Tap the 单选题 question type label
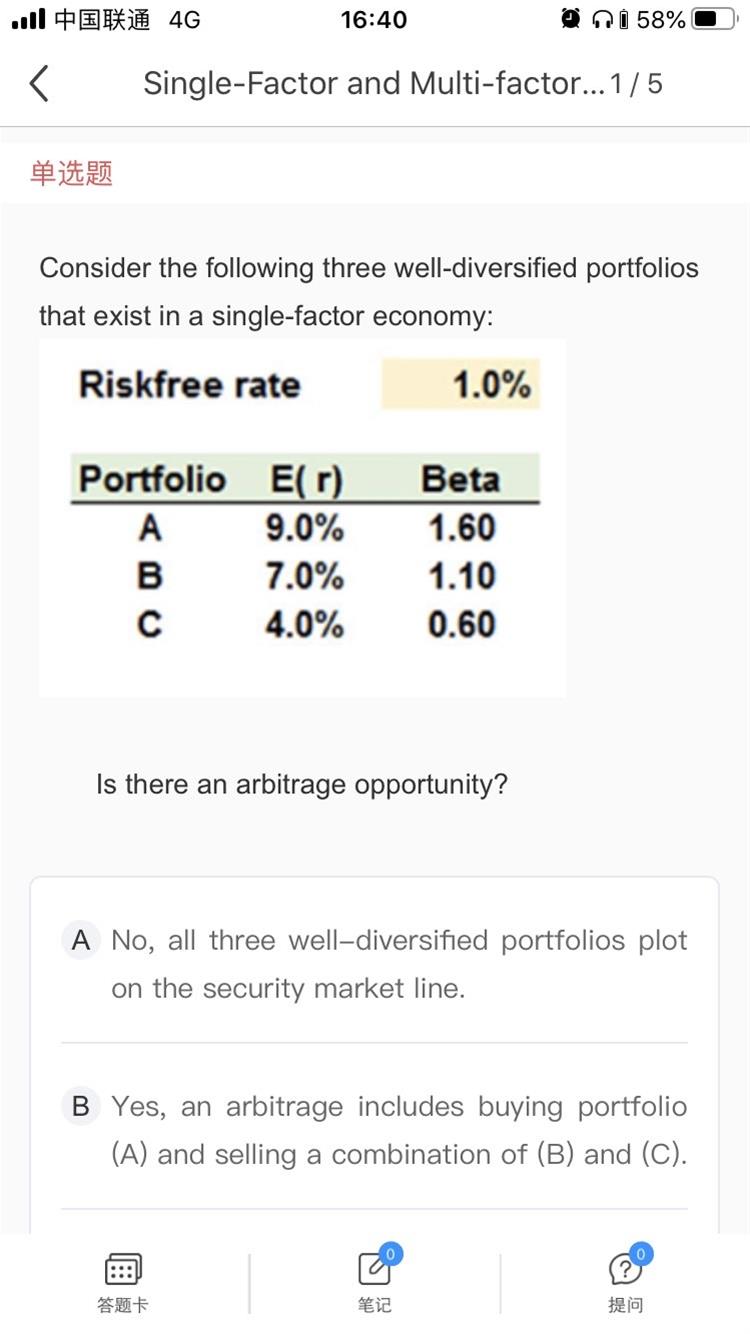 (71, 173)
